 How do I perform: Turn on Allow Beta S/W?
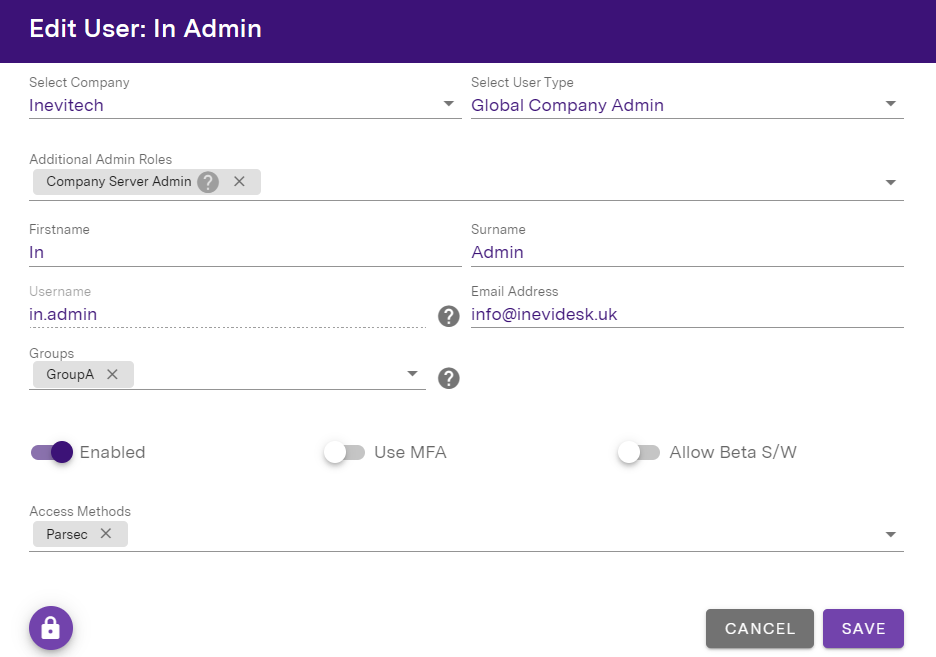[638, 452]
